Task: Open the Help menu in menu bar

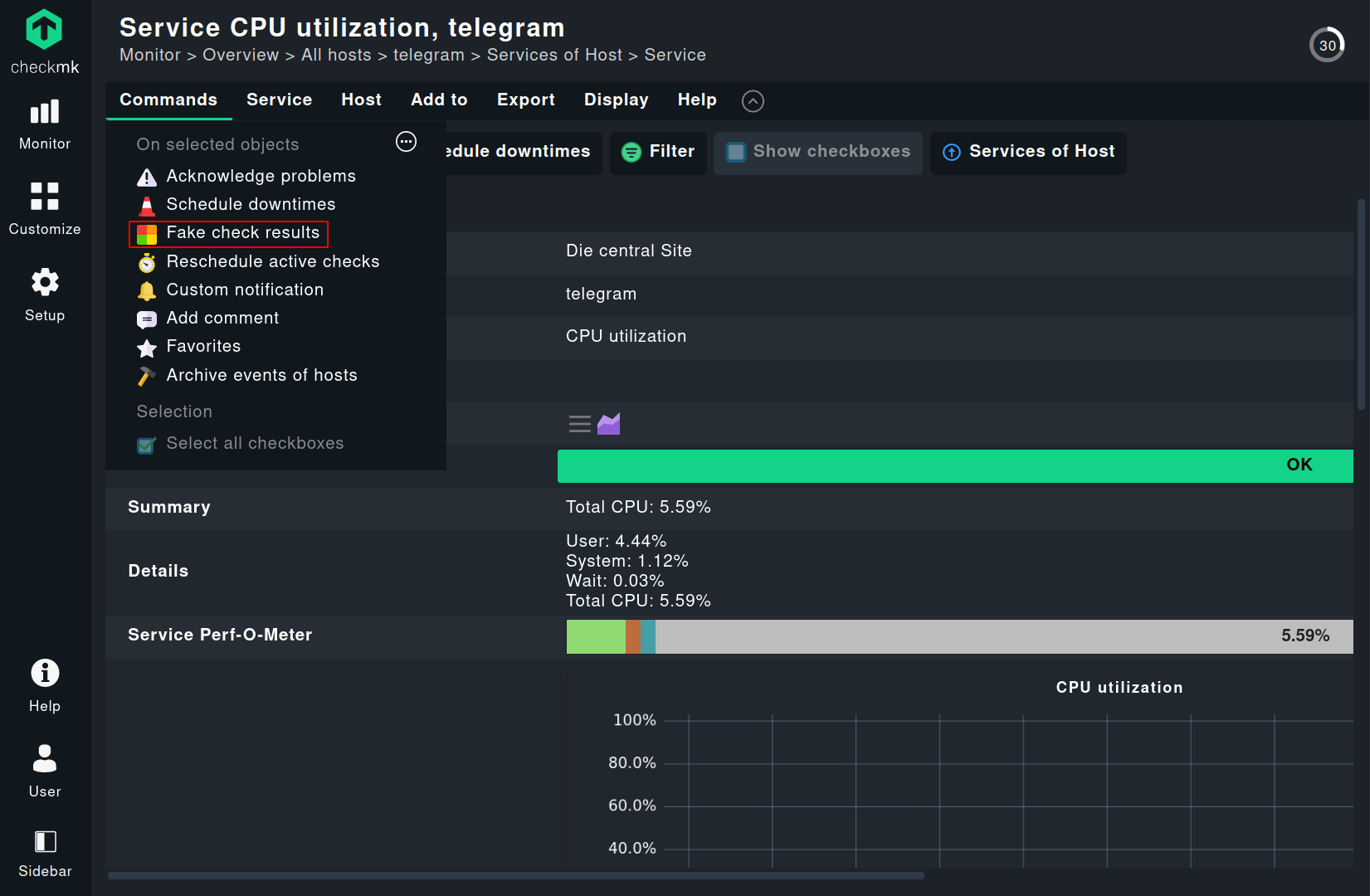Action: tap(697, 100)
